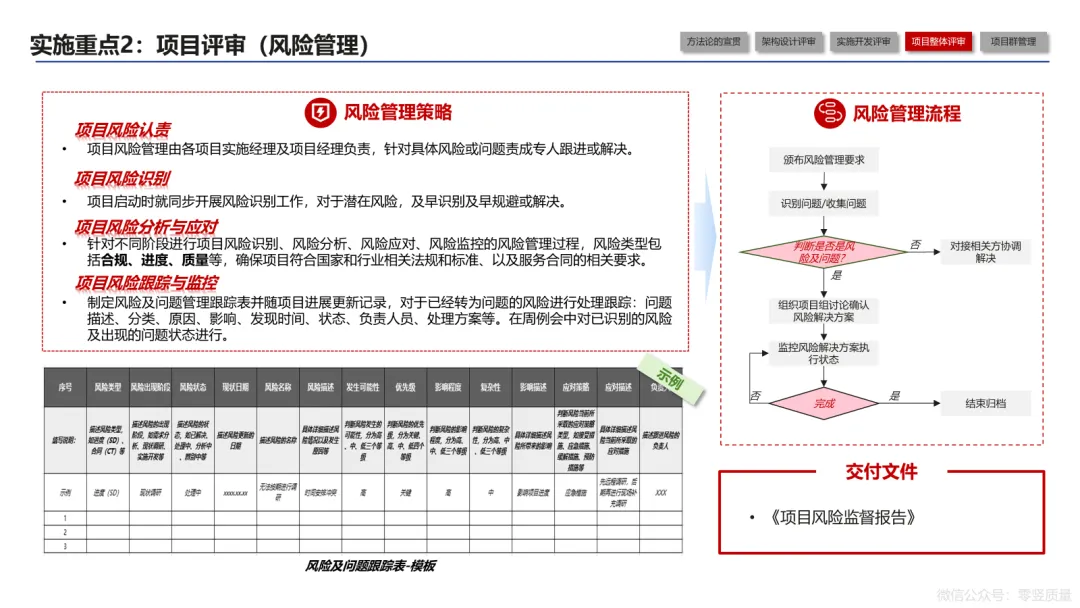Screen dimensions: 1080x608
Task: Click the 交付文件 heading
Action: (x=882, y=472)
